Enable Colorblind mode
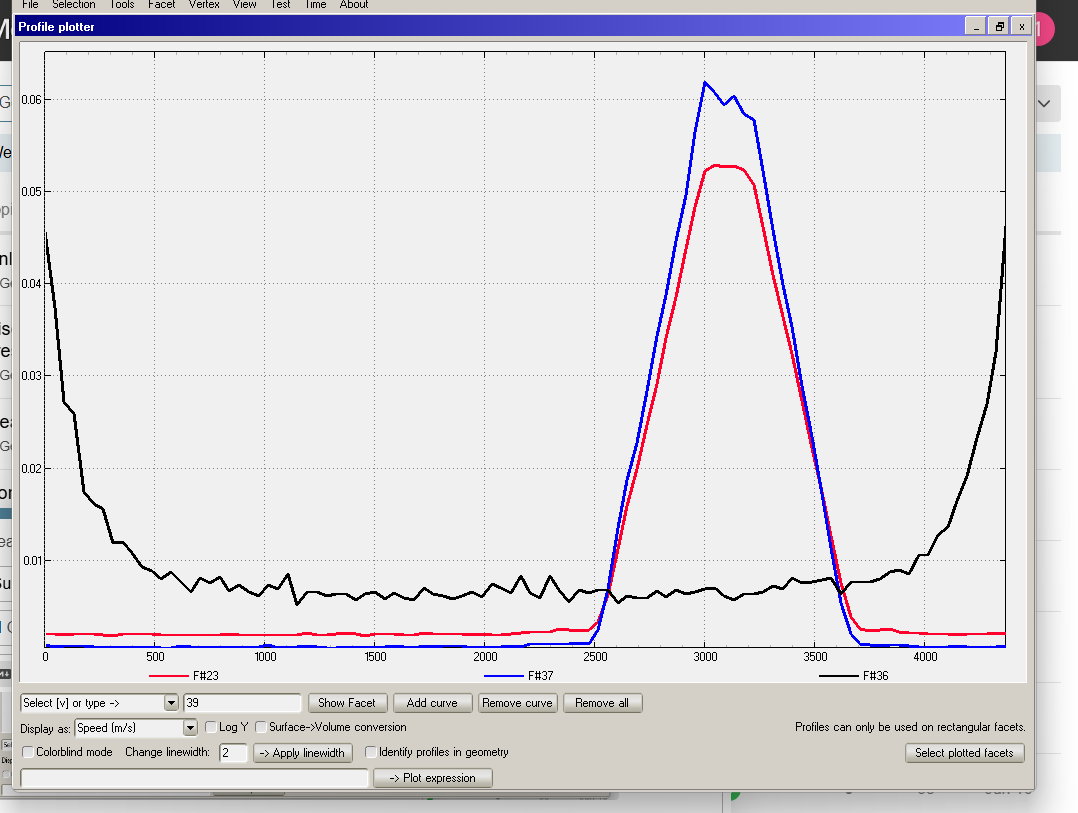Screen dimensions: 1078x813 (x=28, y=752)
